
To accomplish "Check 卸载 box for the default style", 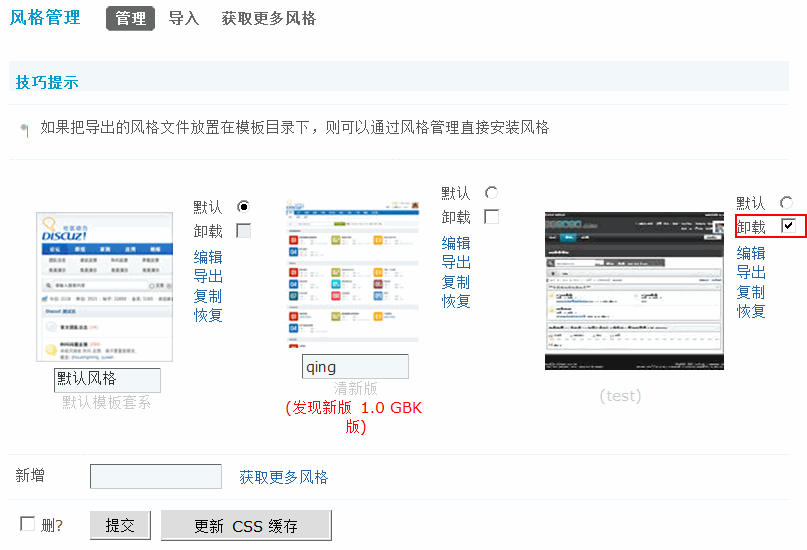I will pyautogui.click(x=243, y=231).
